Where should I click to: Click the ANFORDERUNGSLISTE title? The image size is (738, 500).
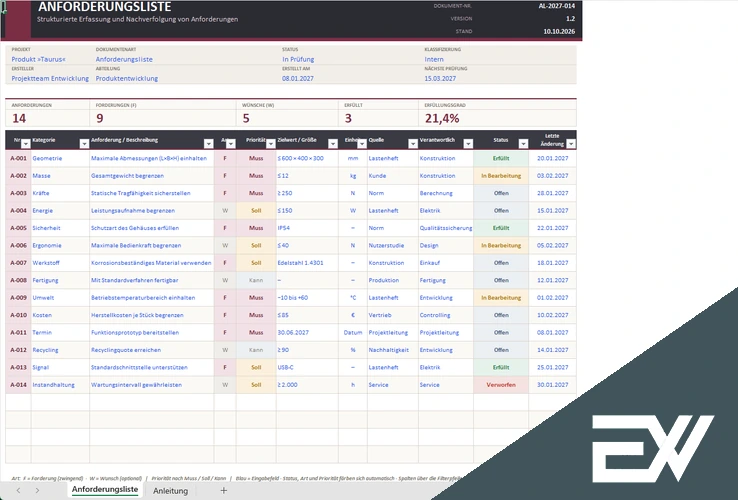coord(104,7)
